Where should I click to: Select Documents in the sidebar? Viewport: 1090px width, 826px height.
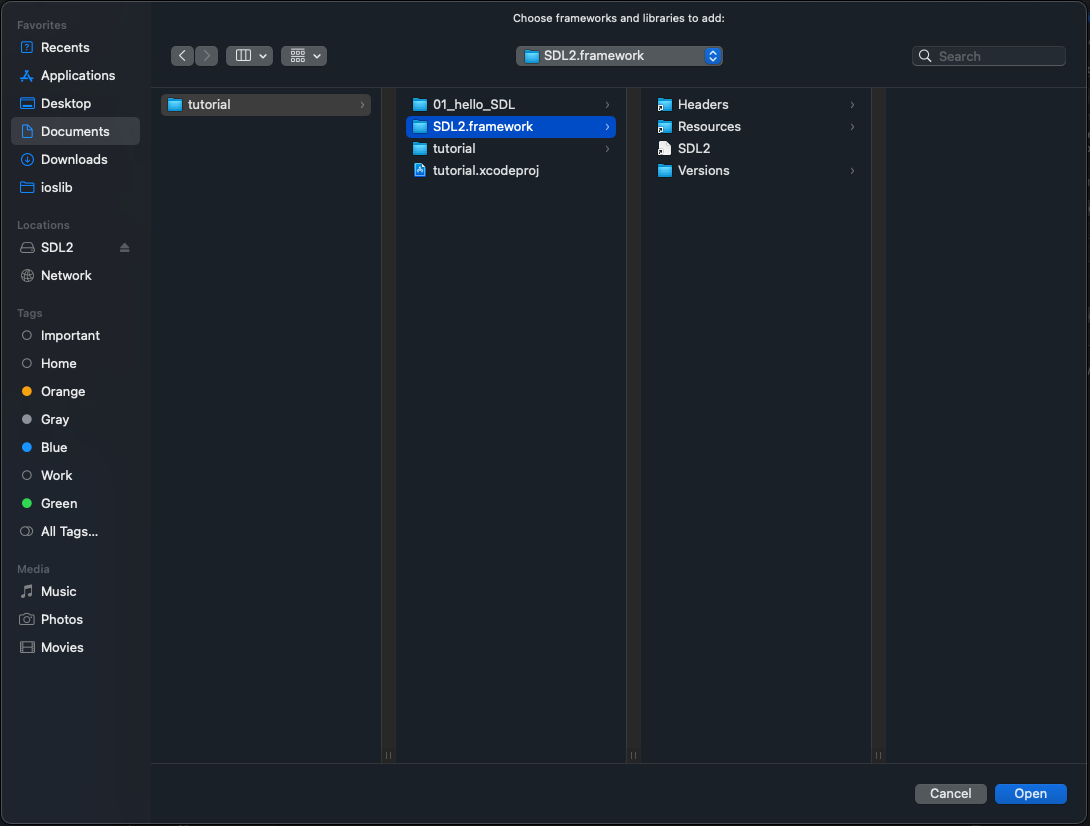tap(75, 131)
